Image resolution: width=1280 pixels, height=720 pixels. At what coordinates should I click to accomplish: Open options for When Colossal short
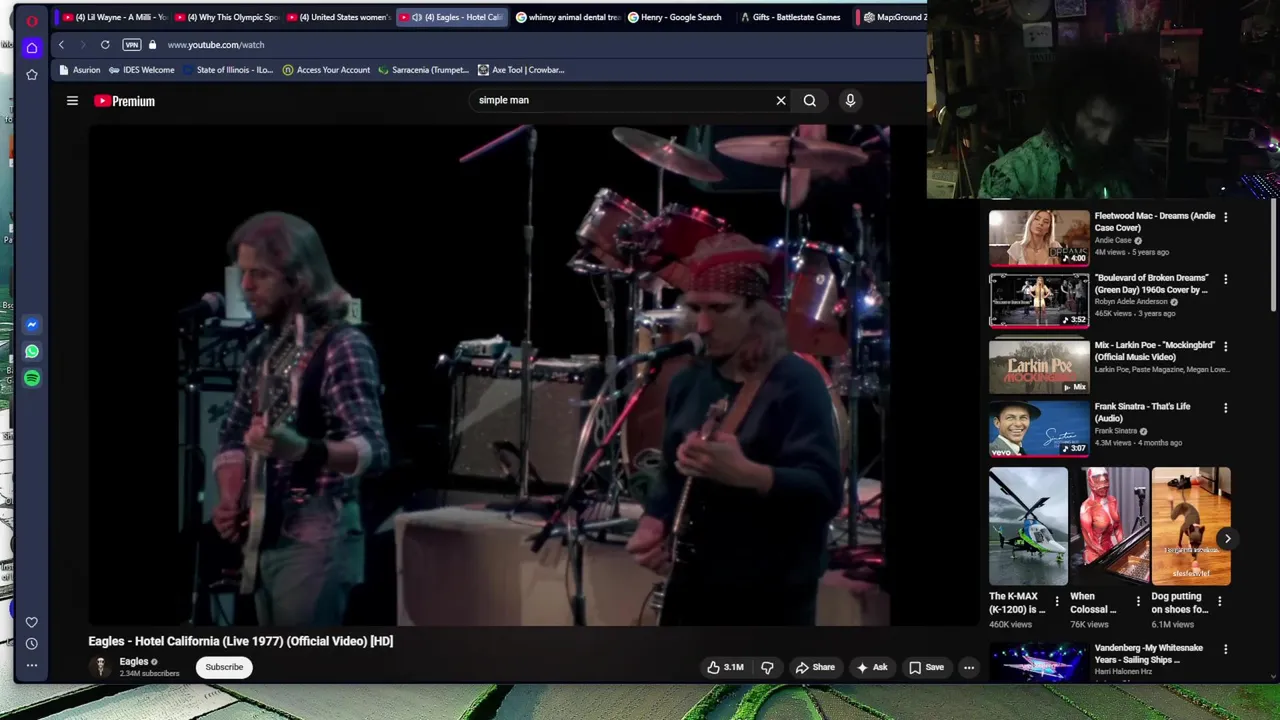click(x=1138, y=601)
